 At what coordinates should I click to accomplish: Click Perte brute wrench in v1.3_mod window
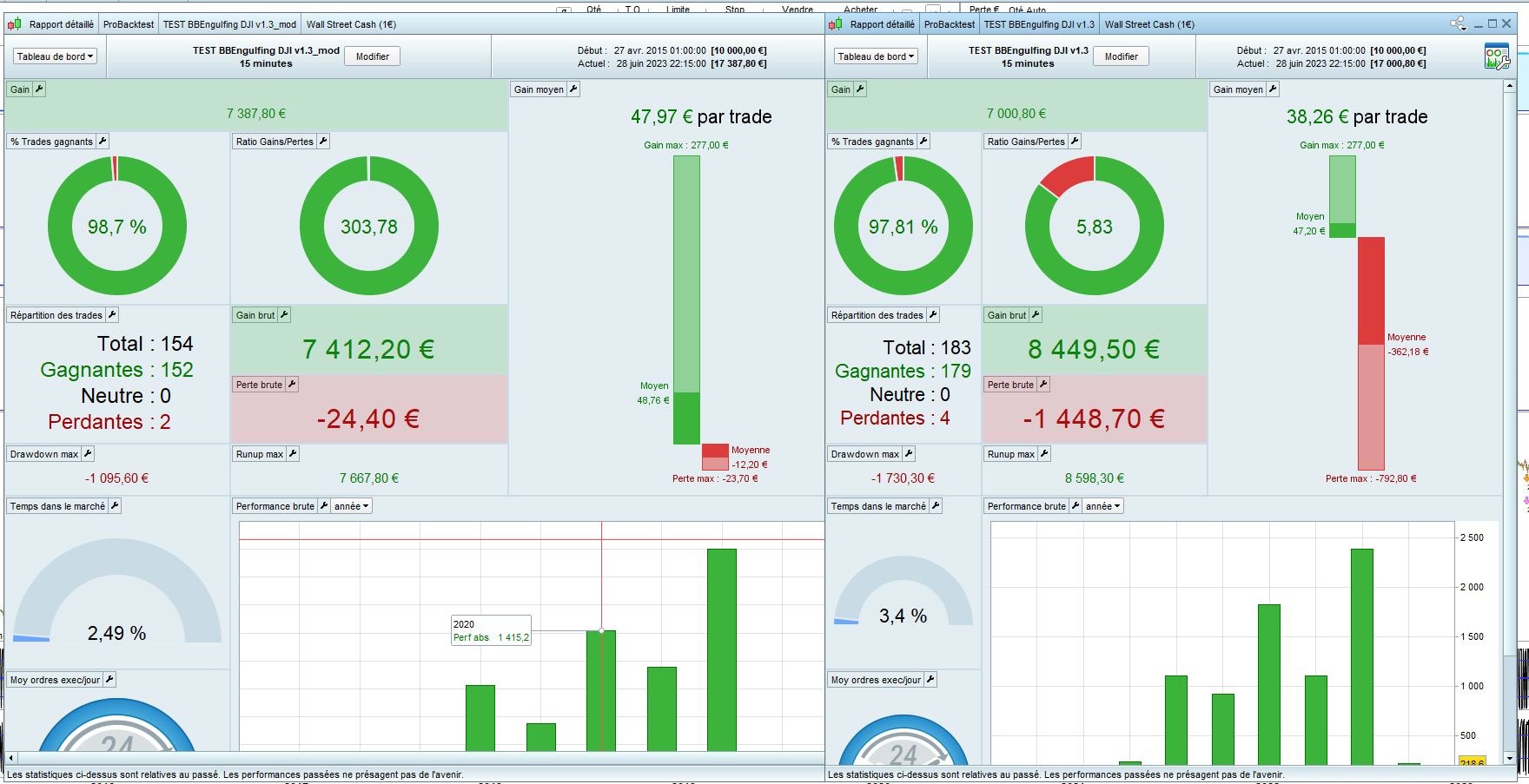click(292, 385)
